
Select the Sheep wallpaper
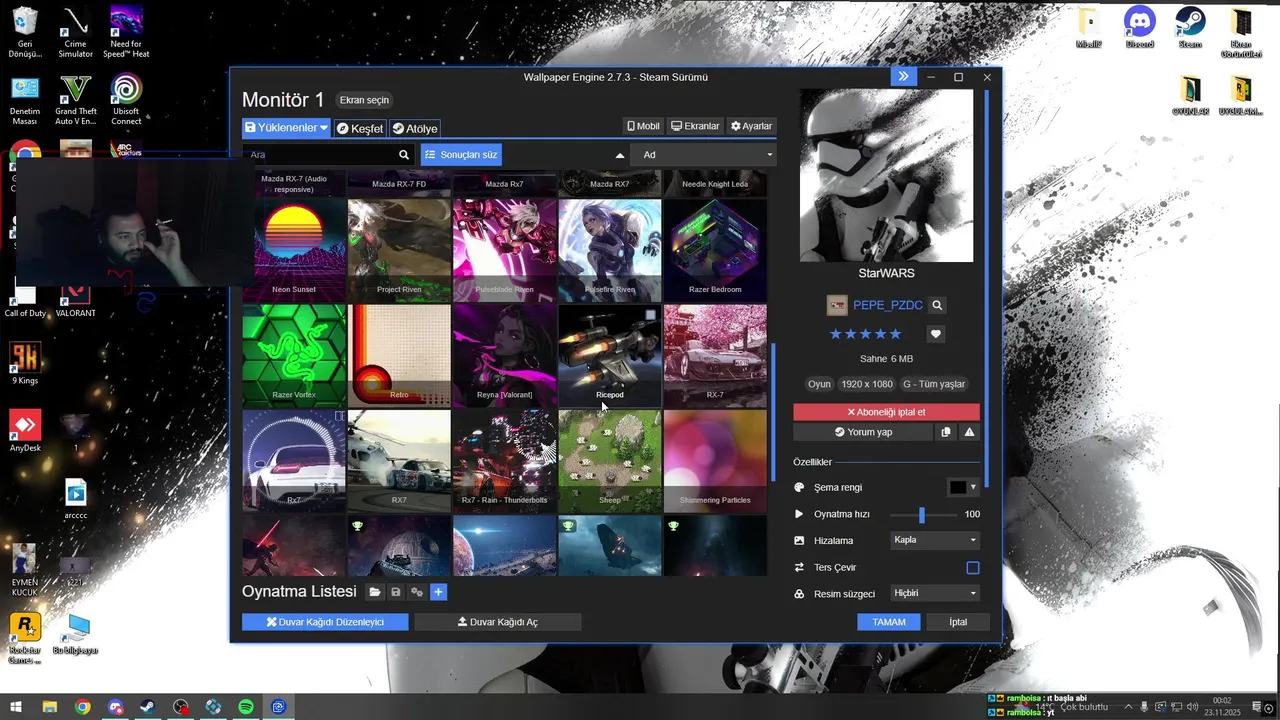tap(610, 460)
